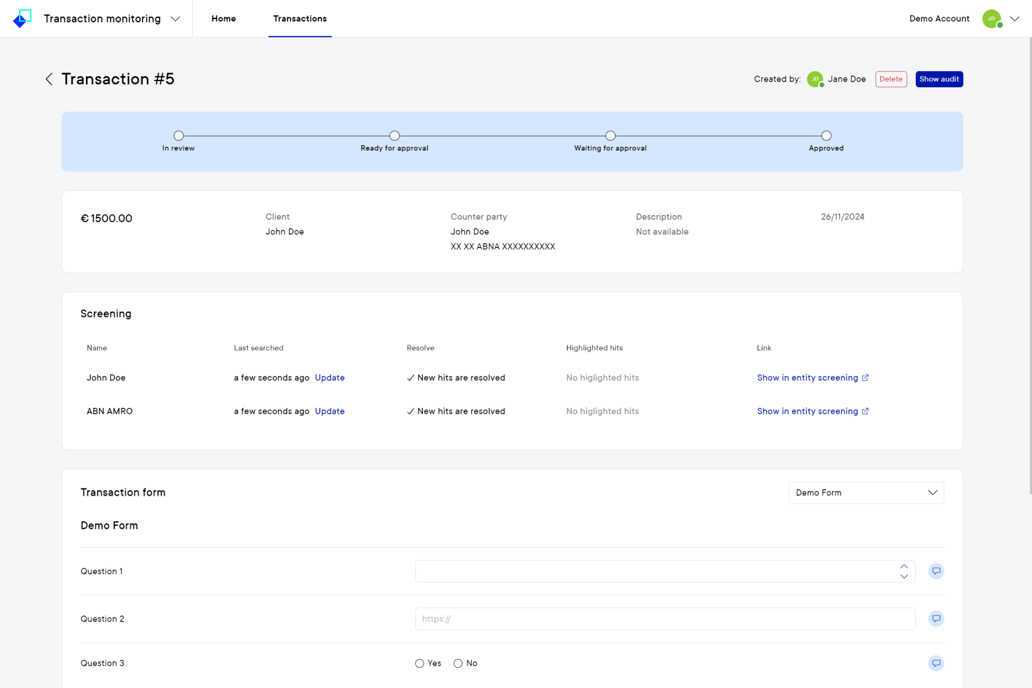Click the 26/11/2024 date
This screenshot has width=1032, height=688.
[842, 217]
